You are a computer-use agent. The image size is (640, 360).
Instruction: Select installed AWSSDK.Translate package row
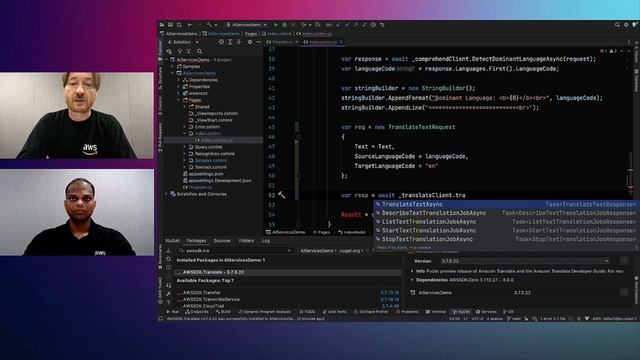(288, 272)
